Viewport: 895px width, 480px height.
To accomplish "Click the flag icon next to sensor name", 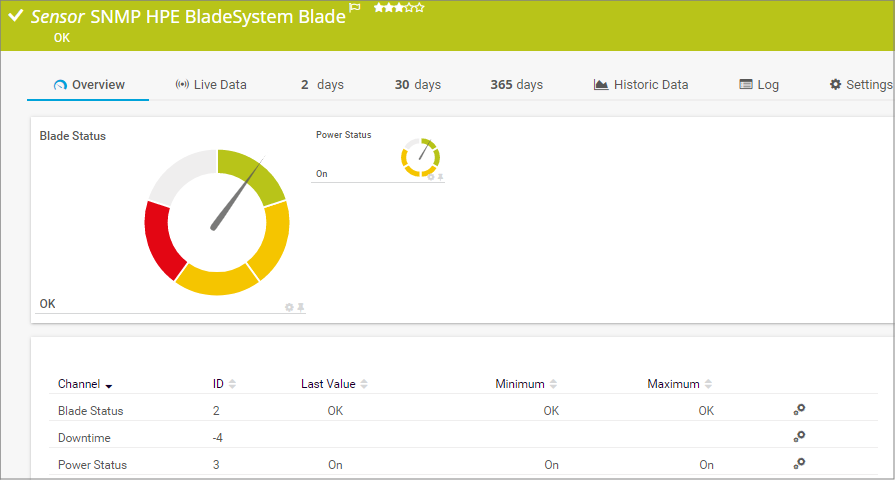I will (354, 8).
